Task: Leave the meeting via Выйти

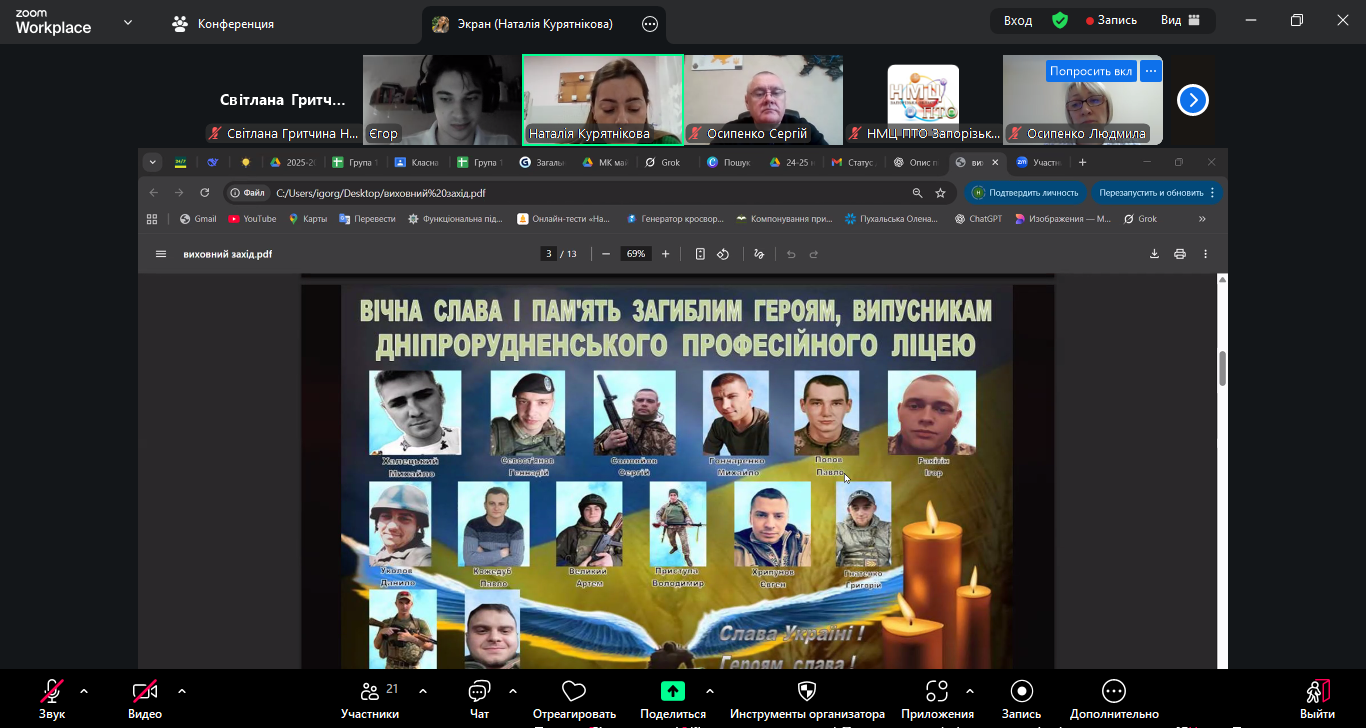Action: click(x=1317, y=698)
